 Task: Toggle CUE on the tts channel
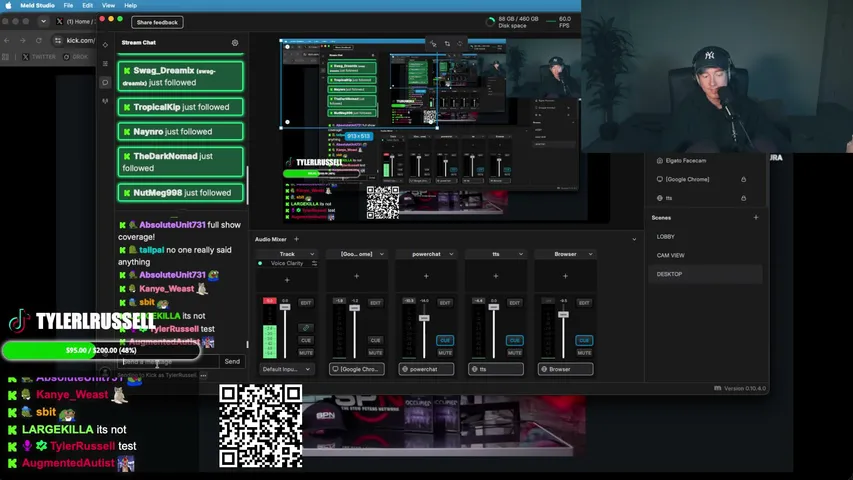[515, 340]
